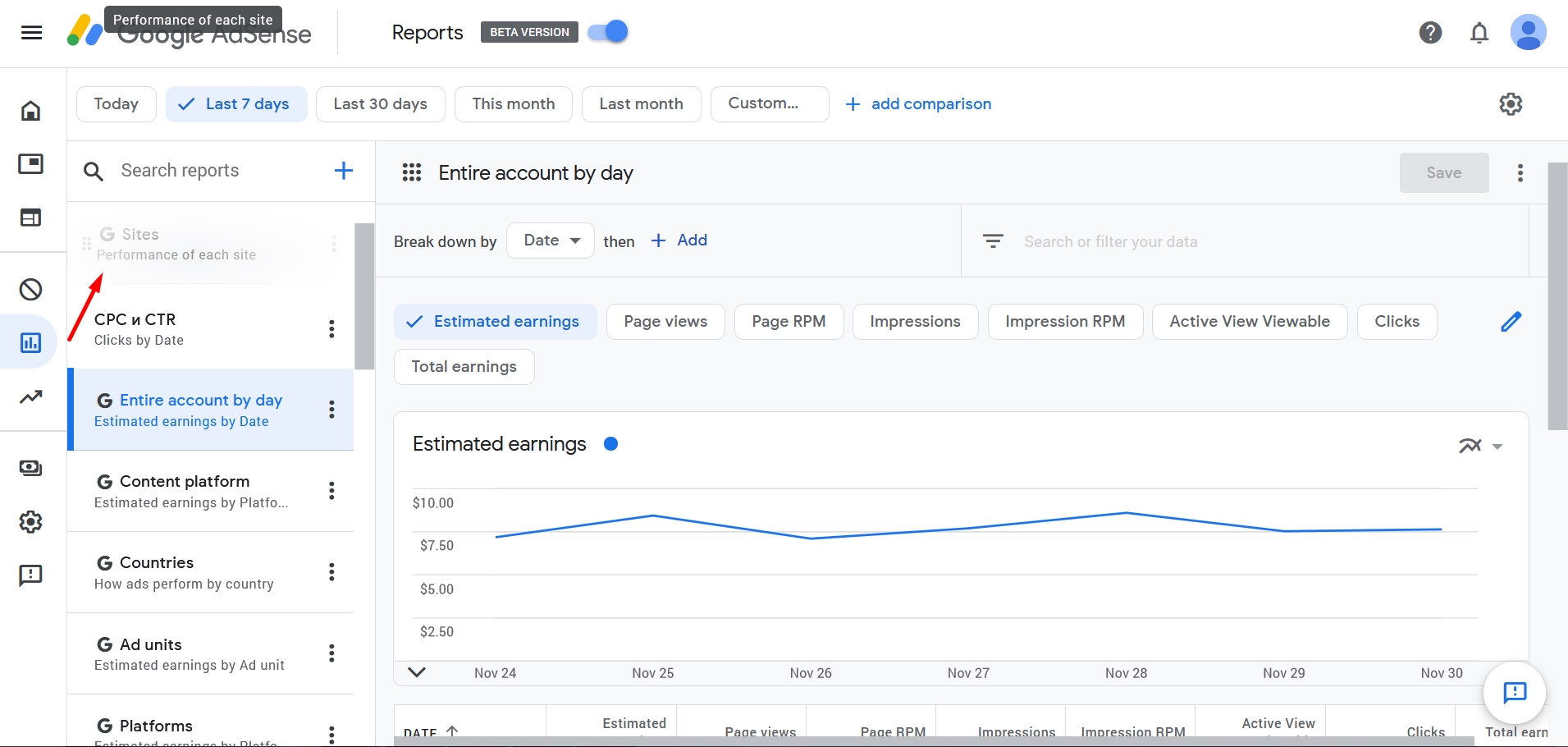Select the Last month date range
Viewport: 1568px width, 747px height.
click(x=641, y=103)
